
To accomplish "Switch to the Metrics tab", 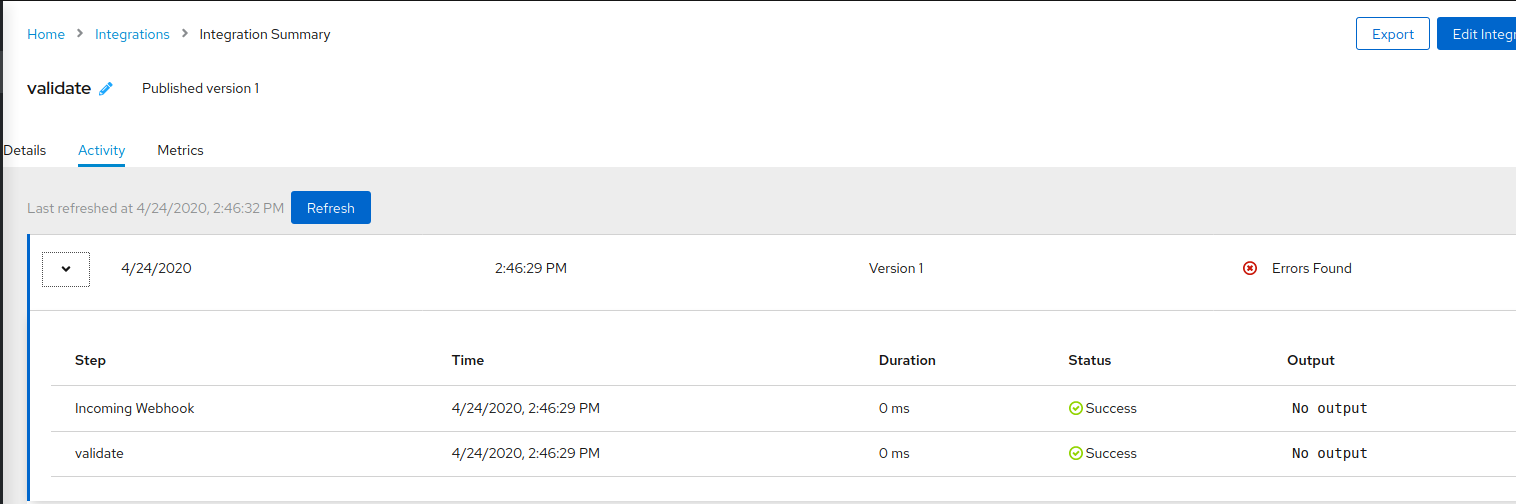I will 180,150.
